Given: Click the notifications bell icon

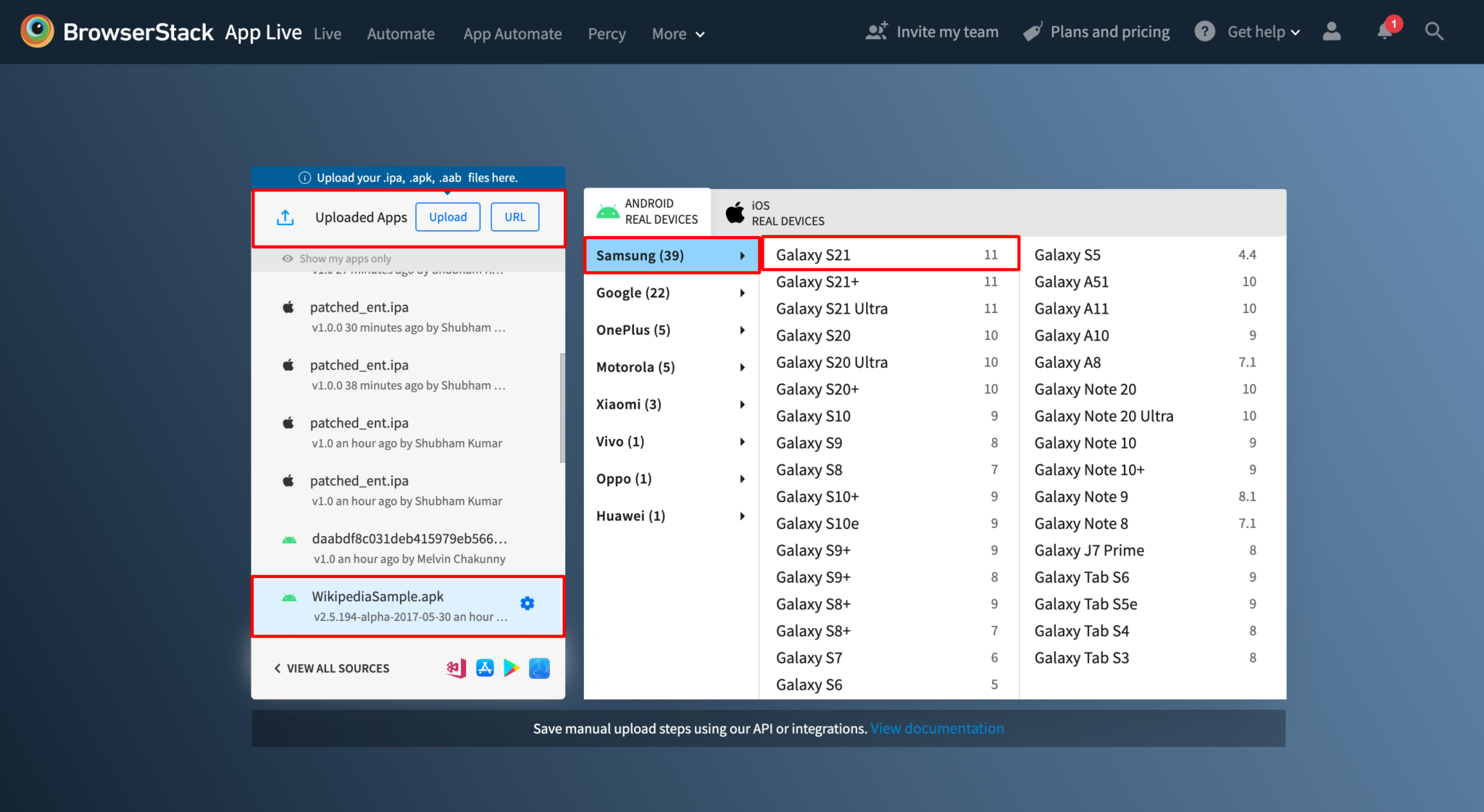Looking at the screenshot, I should (1385, 31).
